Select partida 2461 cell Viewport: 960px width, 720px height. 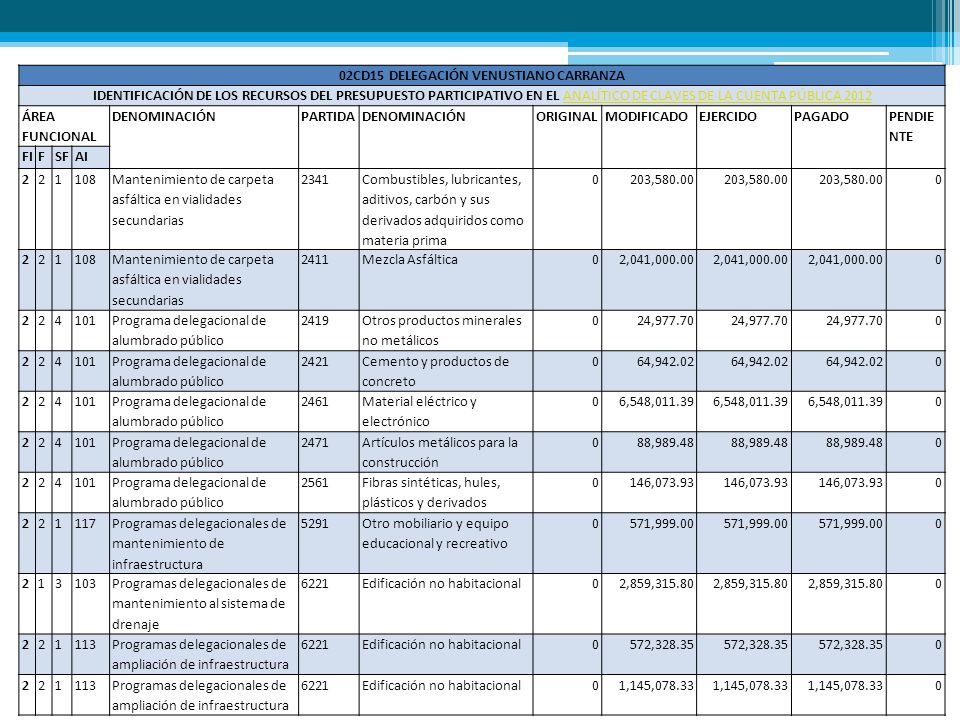tap(329, 411)
